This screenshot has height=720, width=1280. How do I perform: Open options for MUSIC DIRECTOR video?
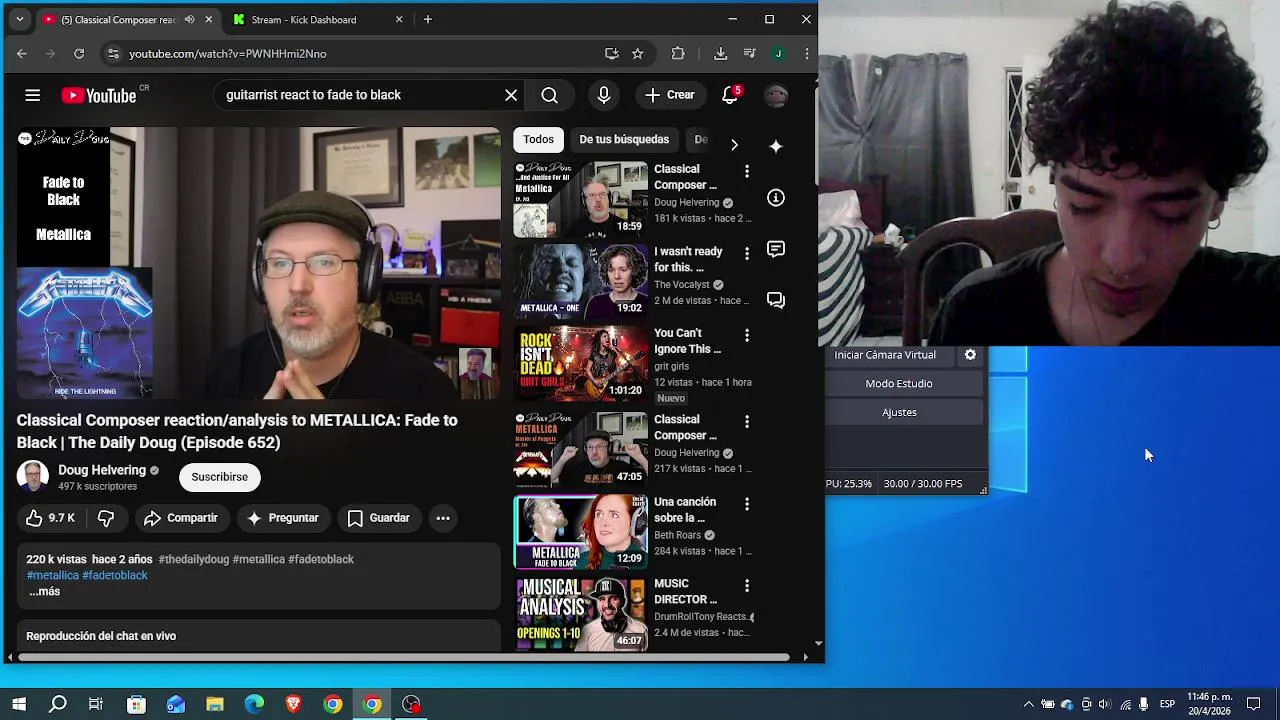746,587
